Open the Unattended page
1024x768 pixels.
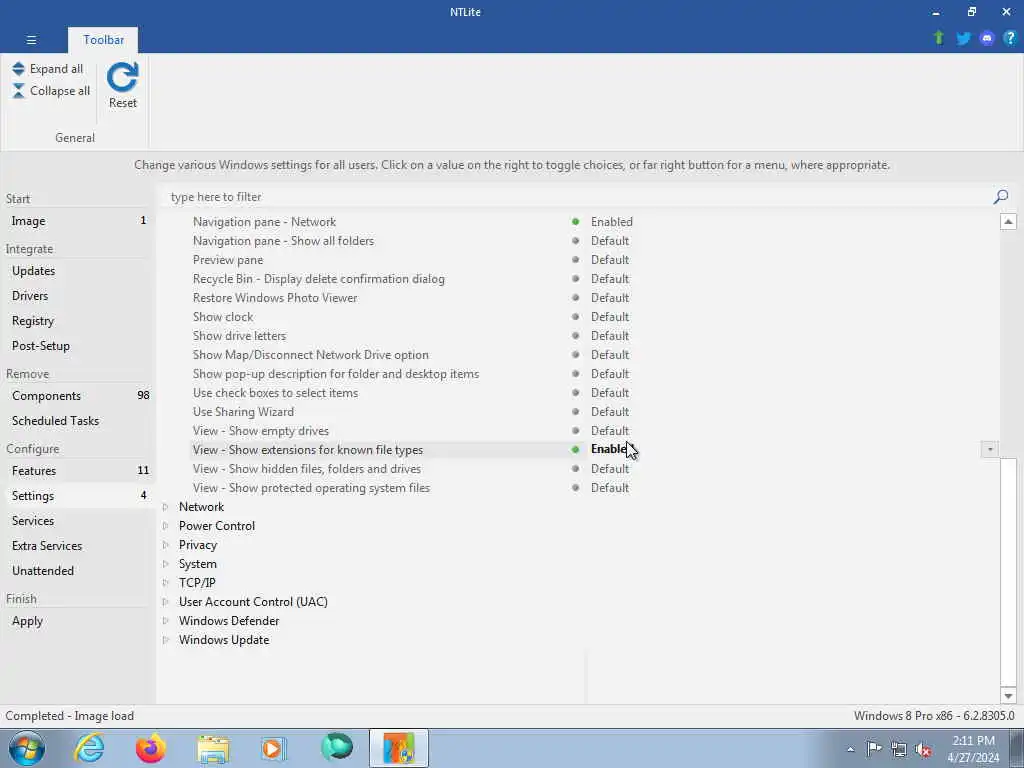(x=78, y=571)
